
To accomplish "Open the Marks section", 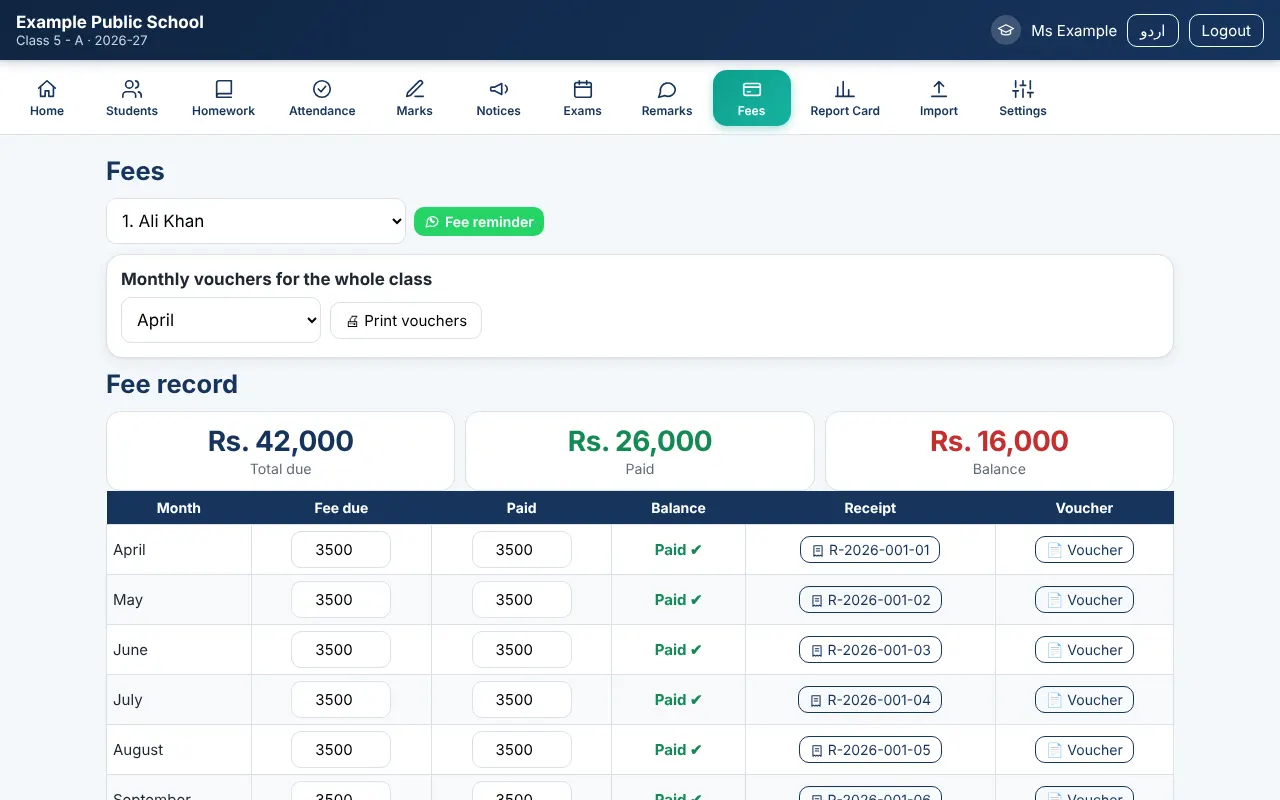I will coord(414,98).
